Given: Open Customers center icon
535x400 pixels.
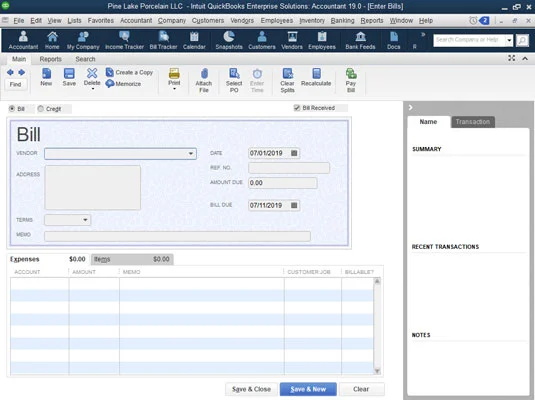Looking at the screenshot, I should (262, 40).
